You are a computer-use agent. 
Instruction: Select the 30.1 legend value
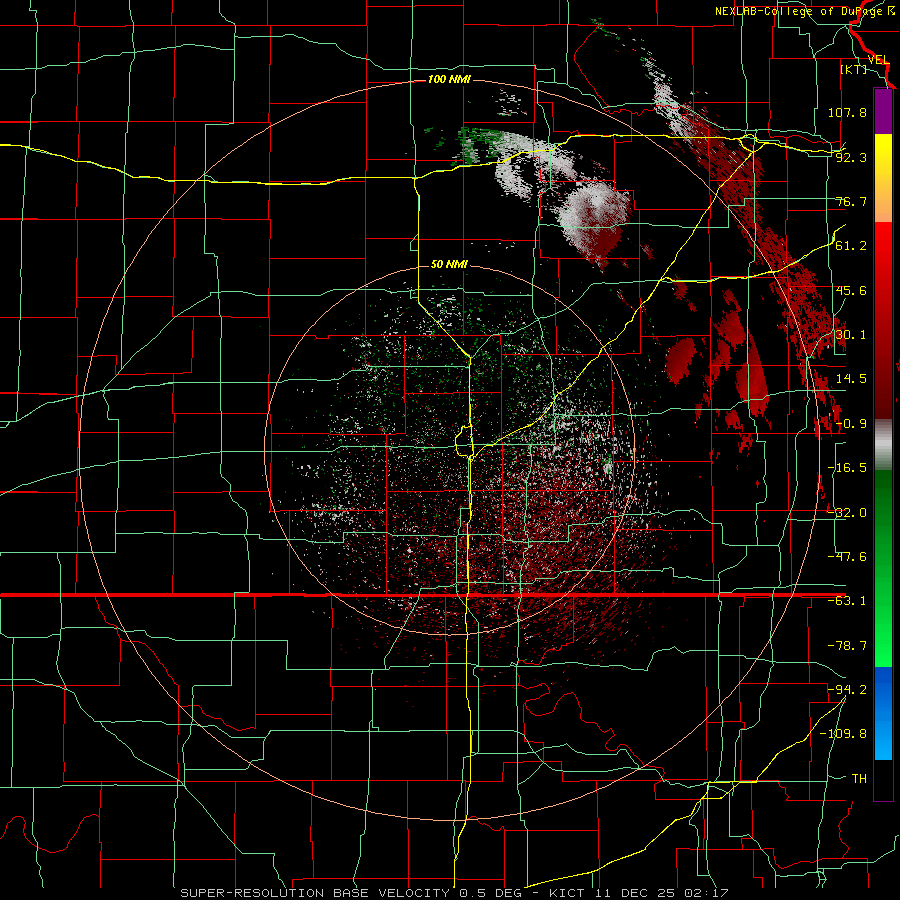(x=851, y=335)
